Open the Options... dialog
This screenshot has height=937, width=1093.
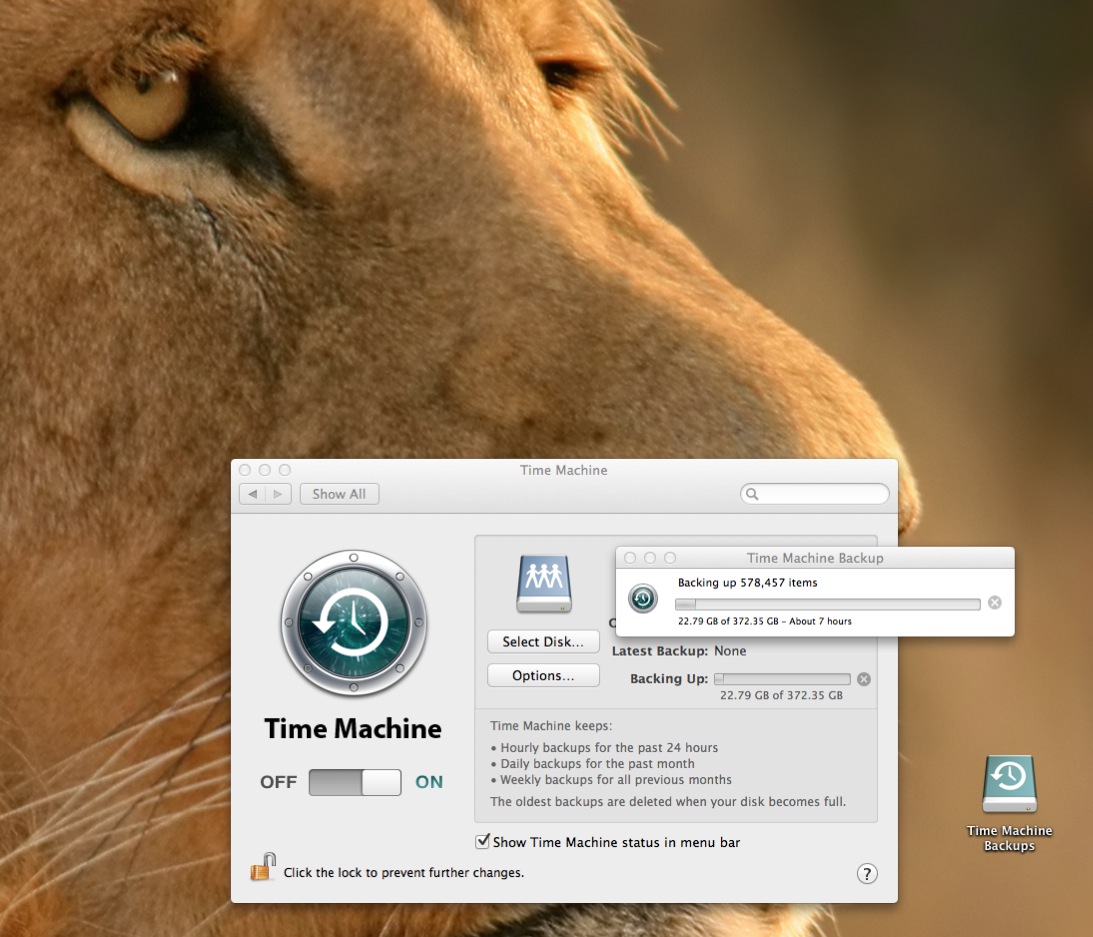click(x=543, y=676)
